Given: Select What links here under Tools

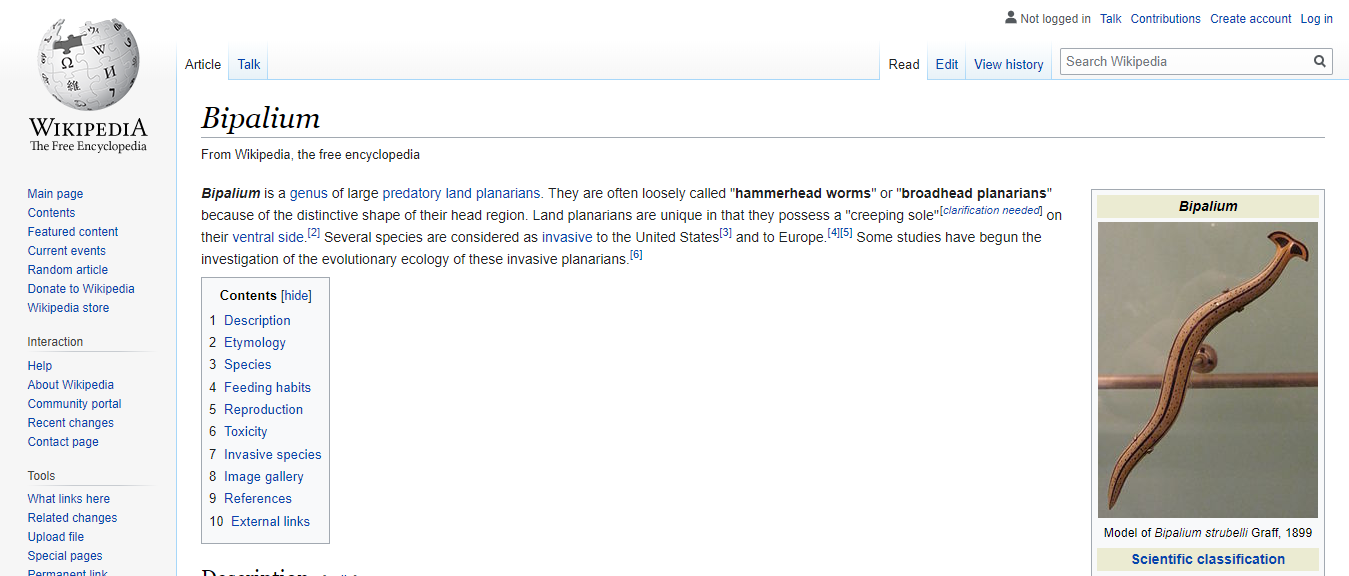Looking at the screenshot, I should (69, 499).
